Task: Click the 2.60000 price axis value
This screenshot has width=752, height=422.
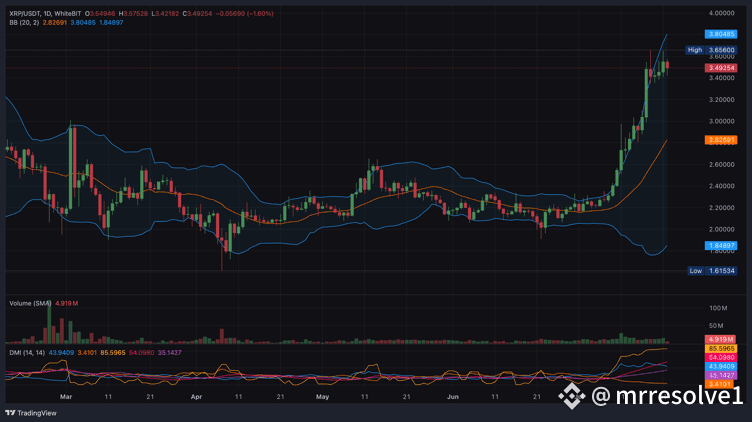Action: [x=721, y=164]
